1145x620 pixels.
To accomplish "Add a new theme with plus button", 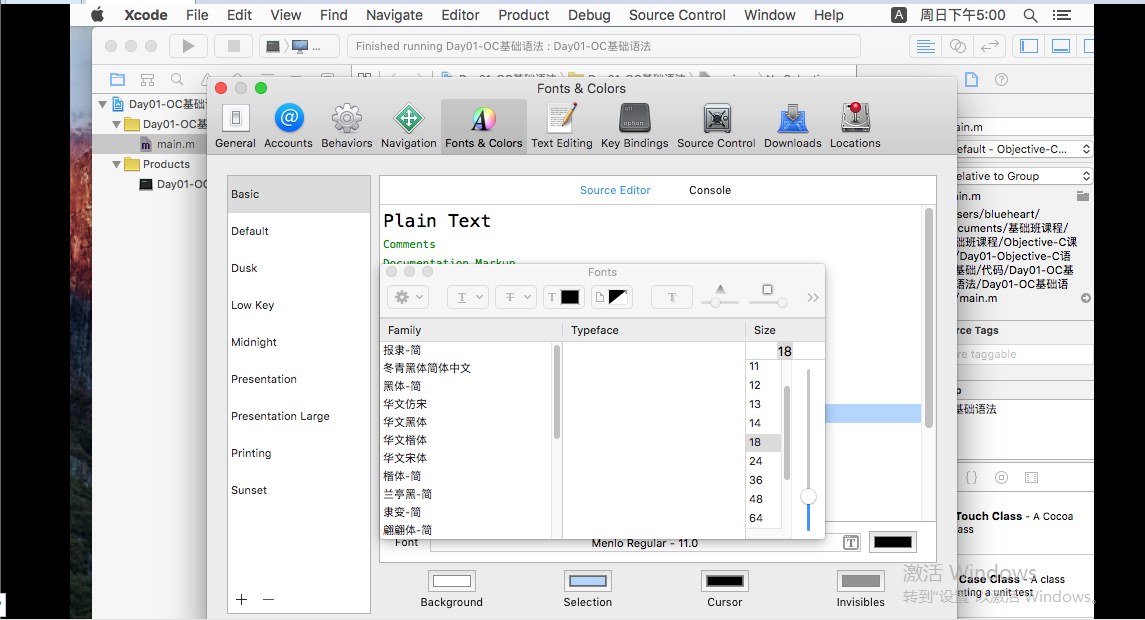I will (242, 600).
